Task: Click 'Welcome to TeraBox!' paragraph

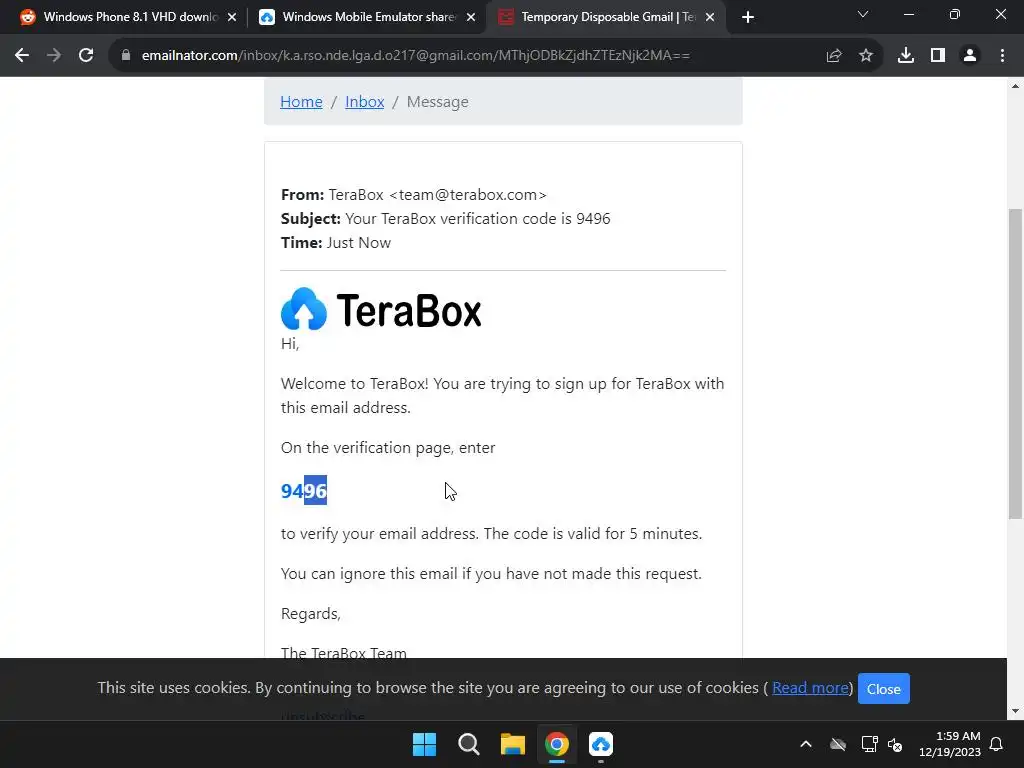Action: point(502,396)
